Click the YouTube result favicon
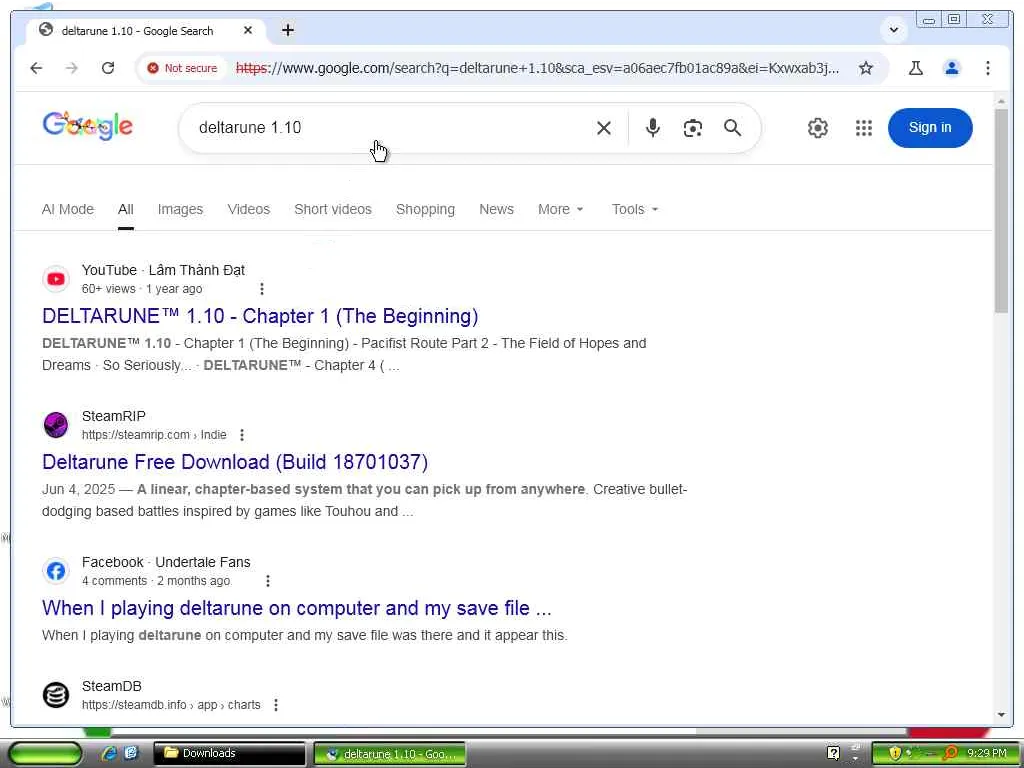This screenshot has height=768, width=1024. tap(56, 279)
